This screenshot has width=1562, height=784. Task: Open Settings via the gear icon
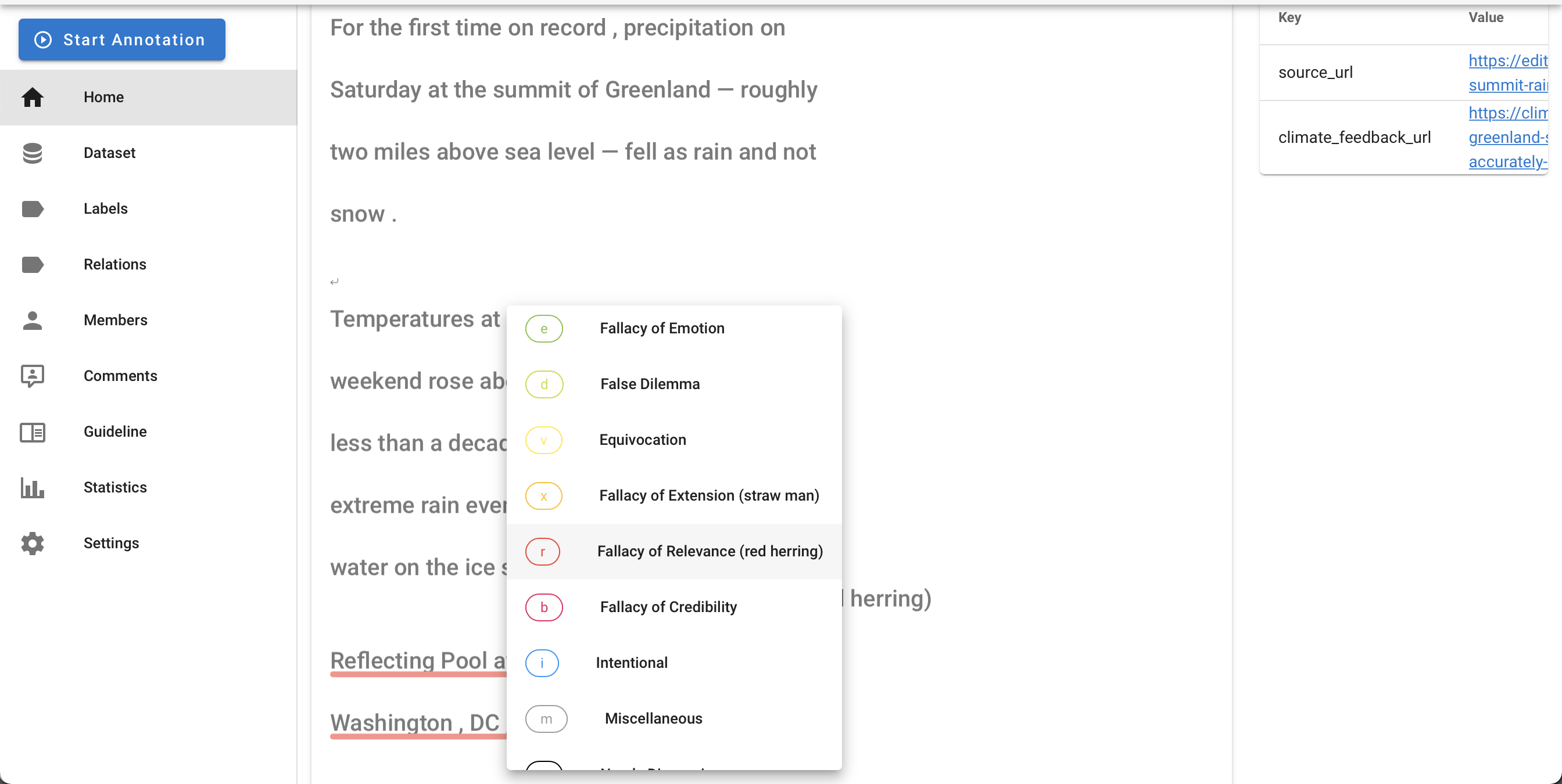pyautogui.click(x=32, y=544)
